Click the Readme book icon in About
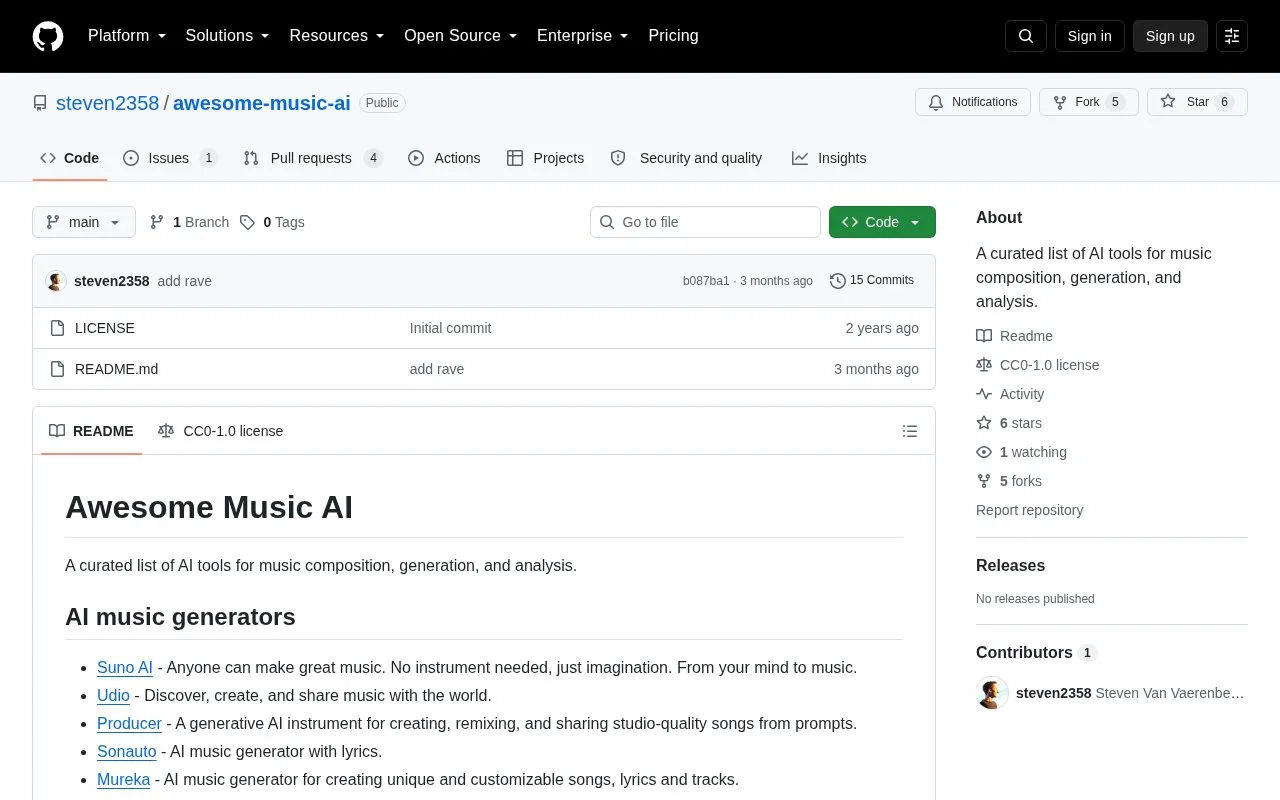This screenshot has width=1280, height=800. coord(984,336)
